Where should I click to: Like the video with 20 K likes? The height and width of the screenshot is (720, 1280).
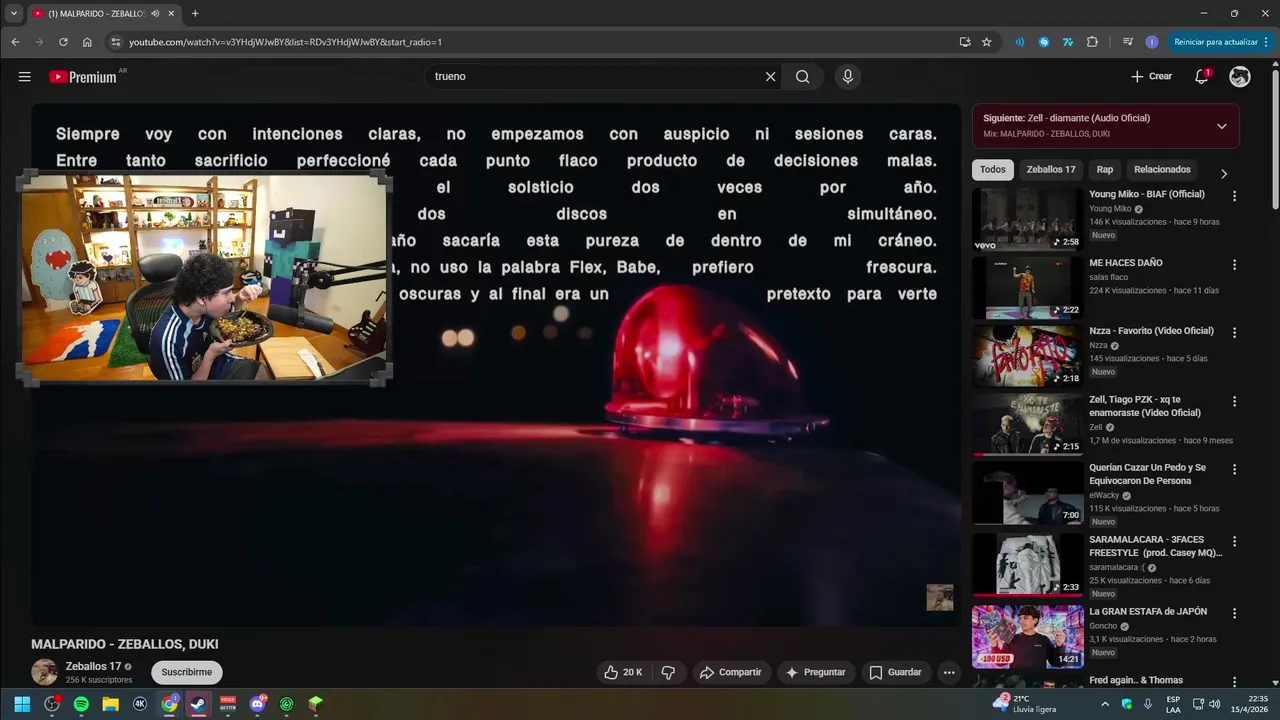(x=623, y=672)
